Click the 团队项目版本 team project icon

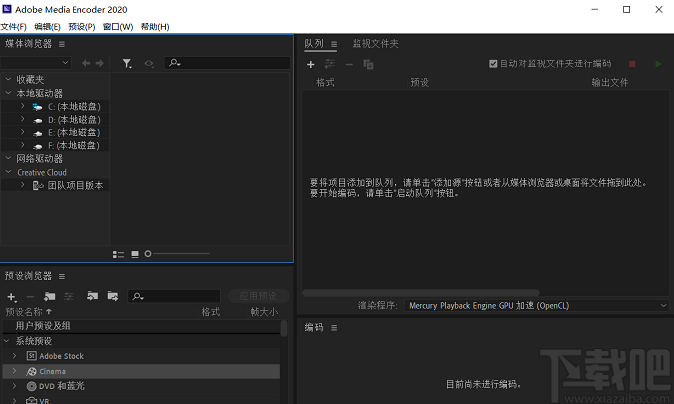tap(38, 186)
